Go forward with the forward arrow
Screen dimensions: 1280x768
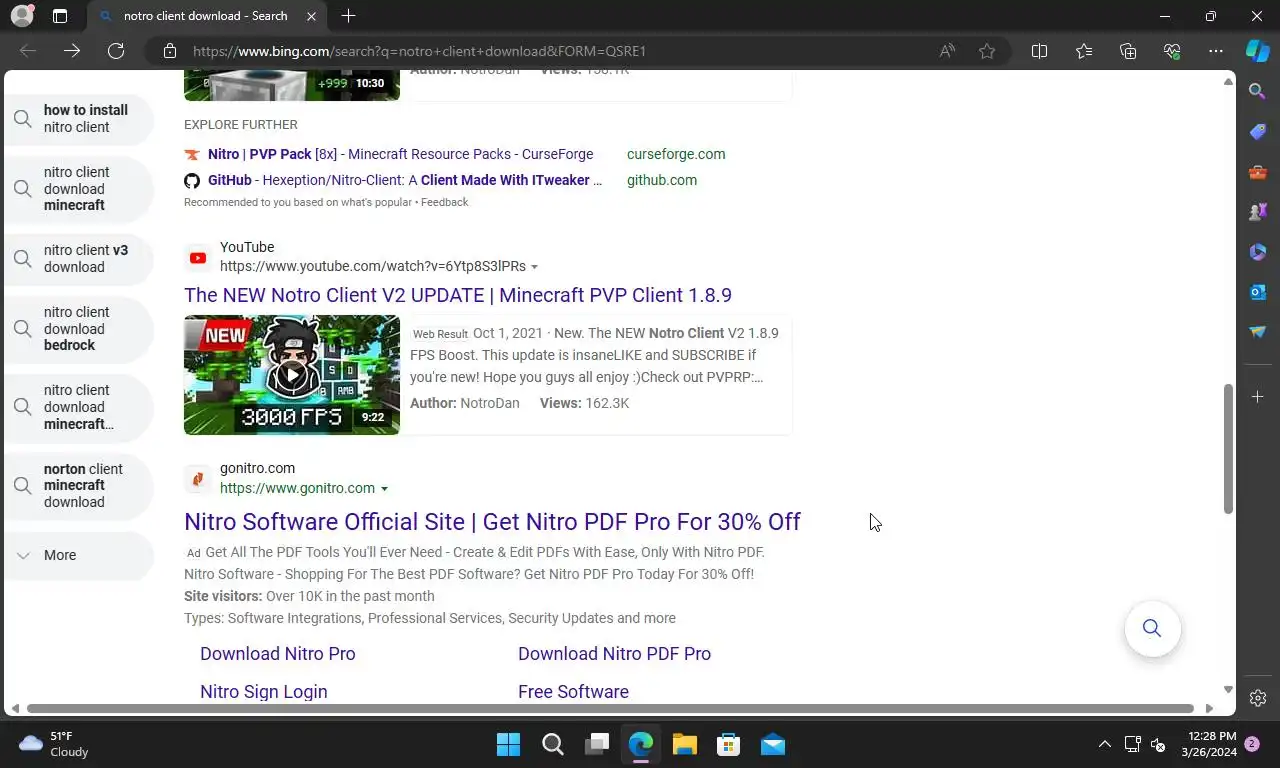click(72, 51)
